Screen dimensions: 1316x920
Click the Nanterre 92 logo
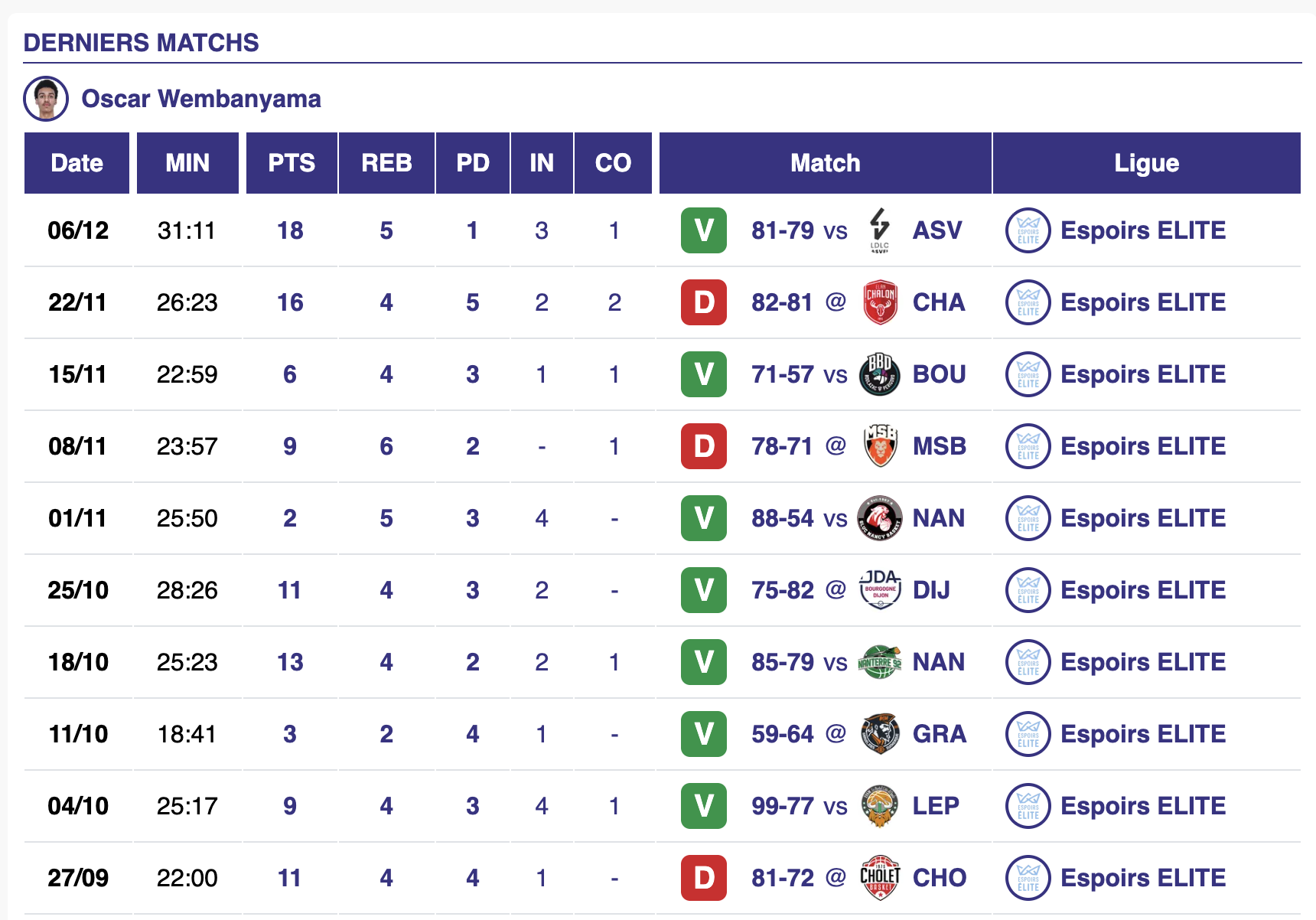[880, 662]
